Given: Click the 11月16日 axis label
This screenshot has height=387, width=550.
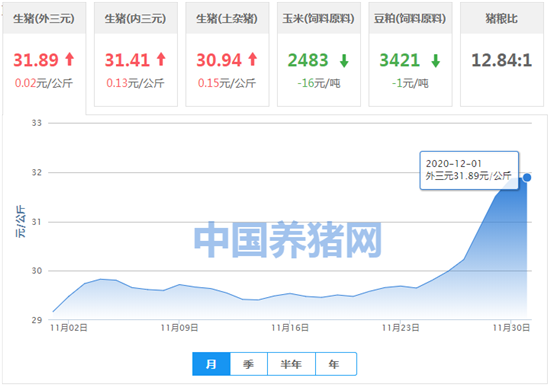Looking at the screenshot, I should coord(290,328).
